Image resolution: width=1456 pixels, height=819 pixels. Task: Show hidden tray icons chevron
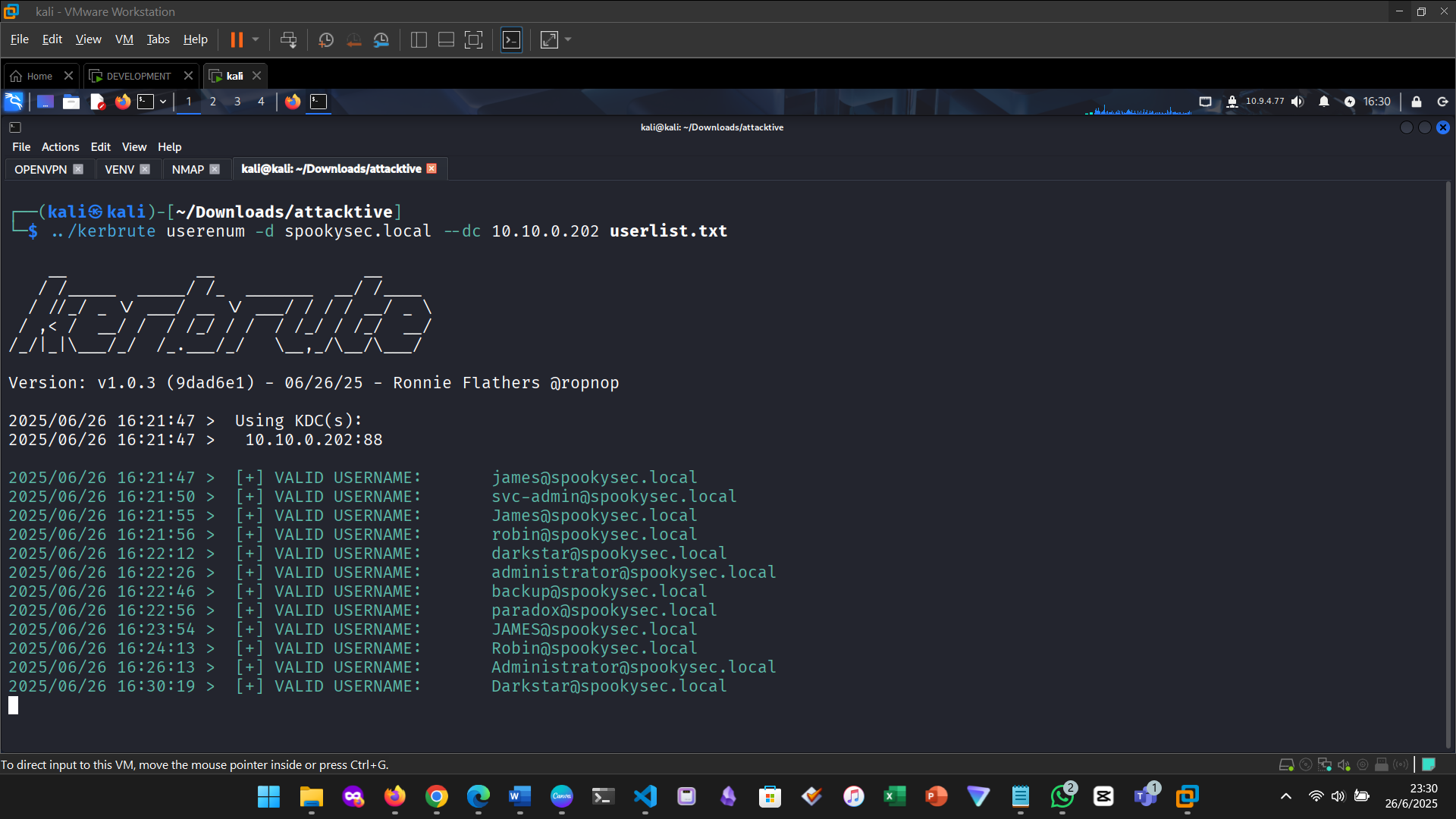click(1285, 796)
